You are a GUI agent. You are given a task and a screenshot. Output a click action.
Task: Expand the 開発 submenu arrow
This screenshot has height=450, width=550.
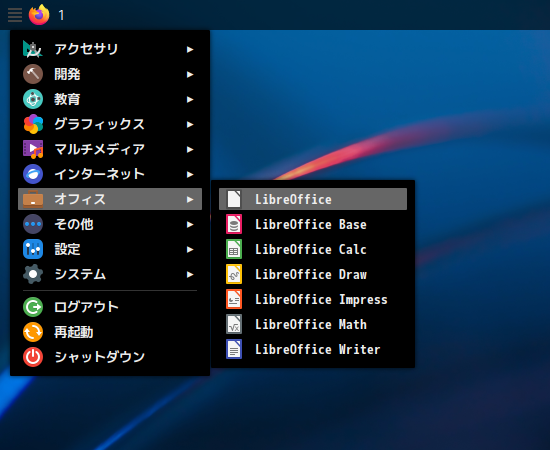[190, 74]
